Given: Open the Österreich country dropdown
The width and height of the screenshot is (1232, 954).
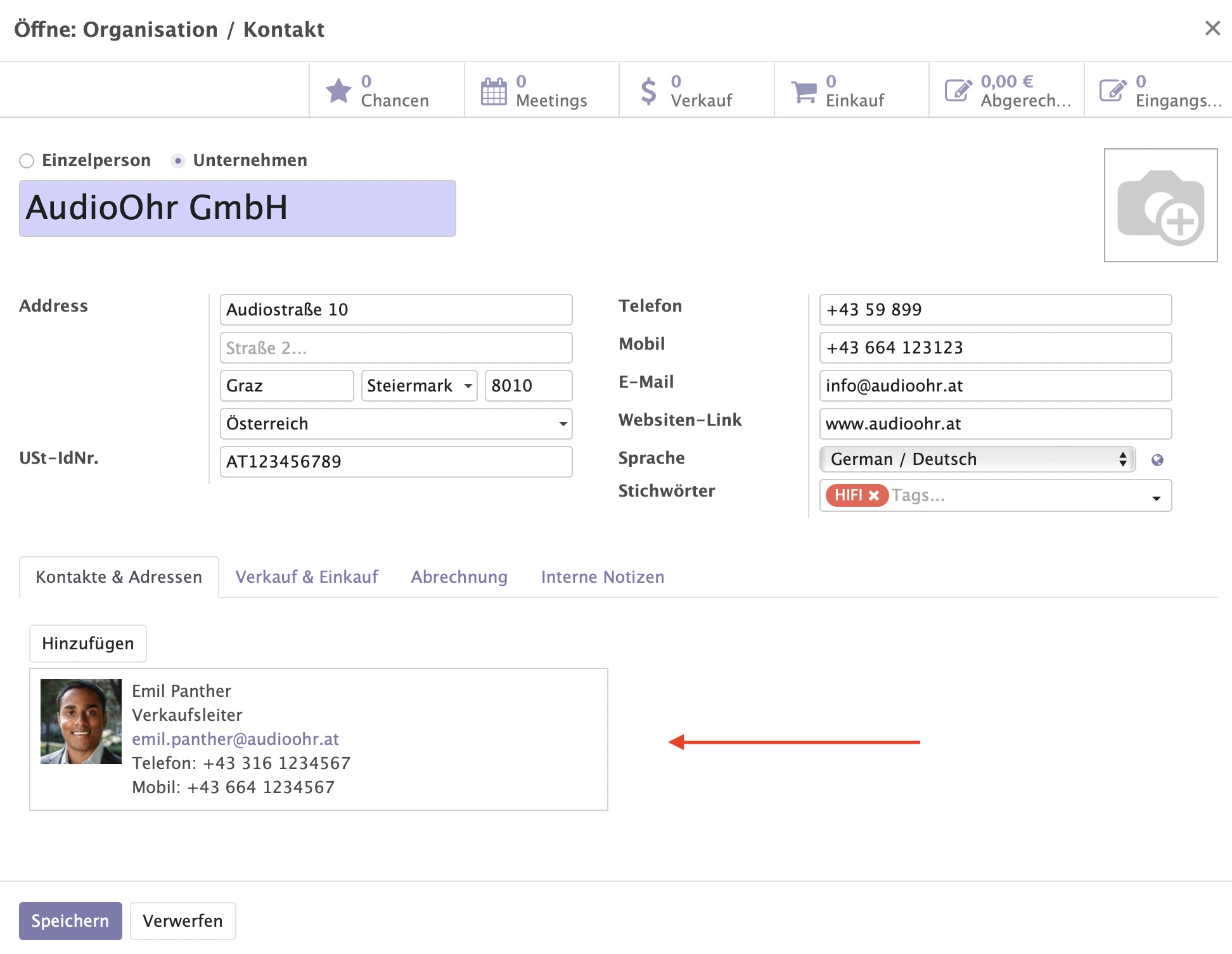Looking at the screenshot, I should (x=396, y=424).
